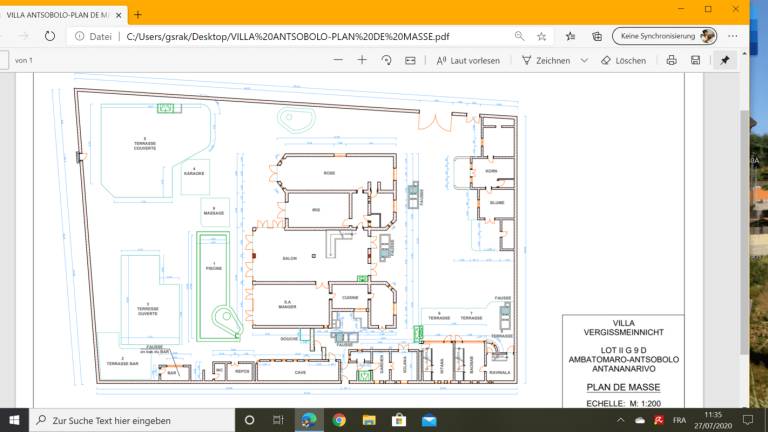Click the fit to page icon

point(410,60)
